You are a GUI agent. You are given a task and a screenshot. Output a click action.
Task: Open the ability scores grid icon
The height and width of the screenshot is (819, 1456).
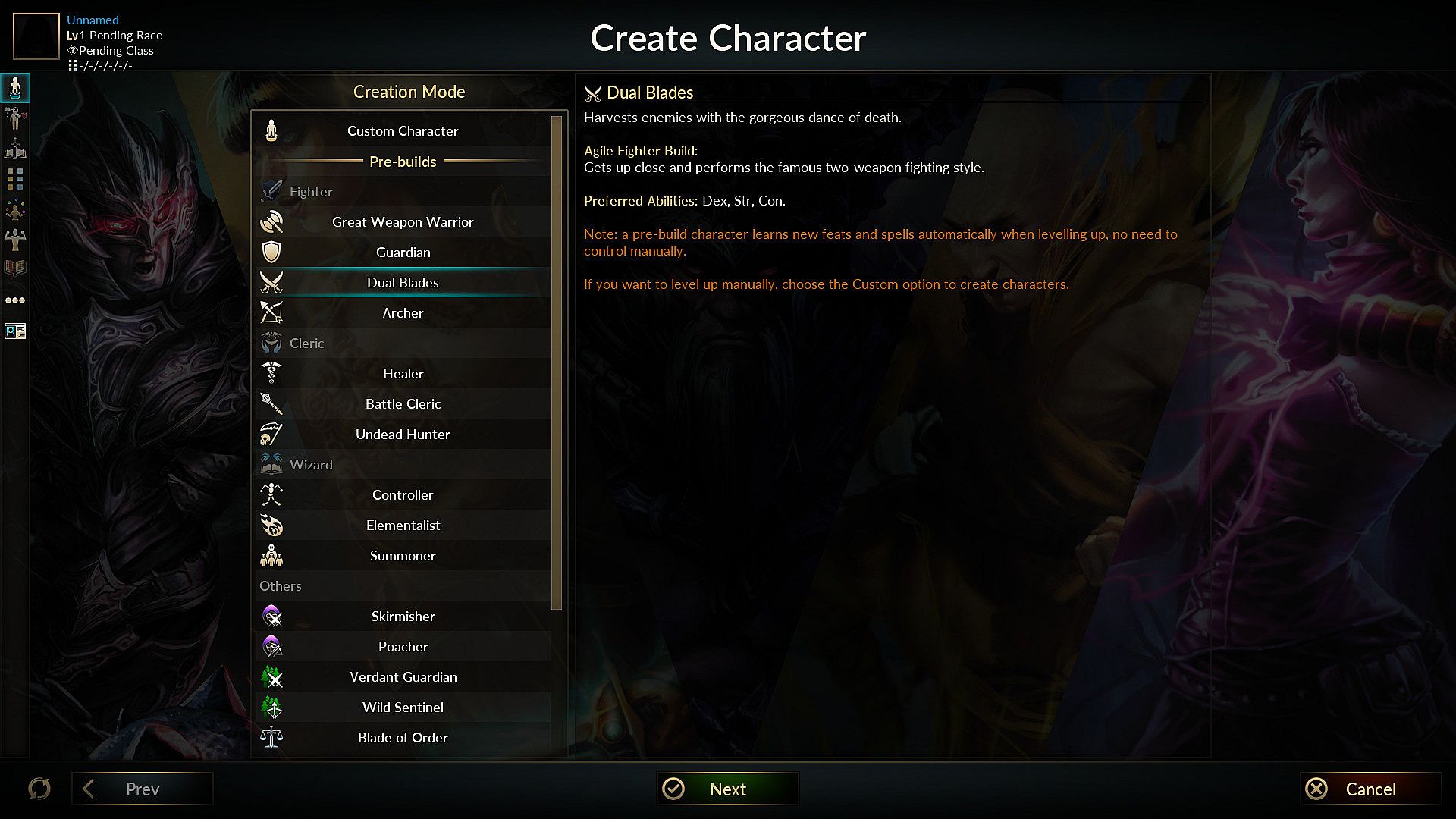[15, 179]
